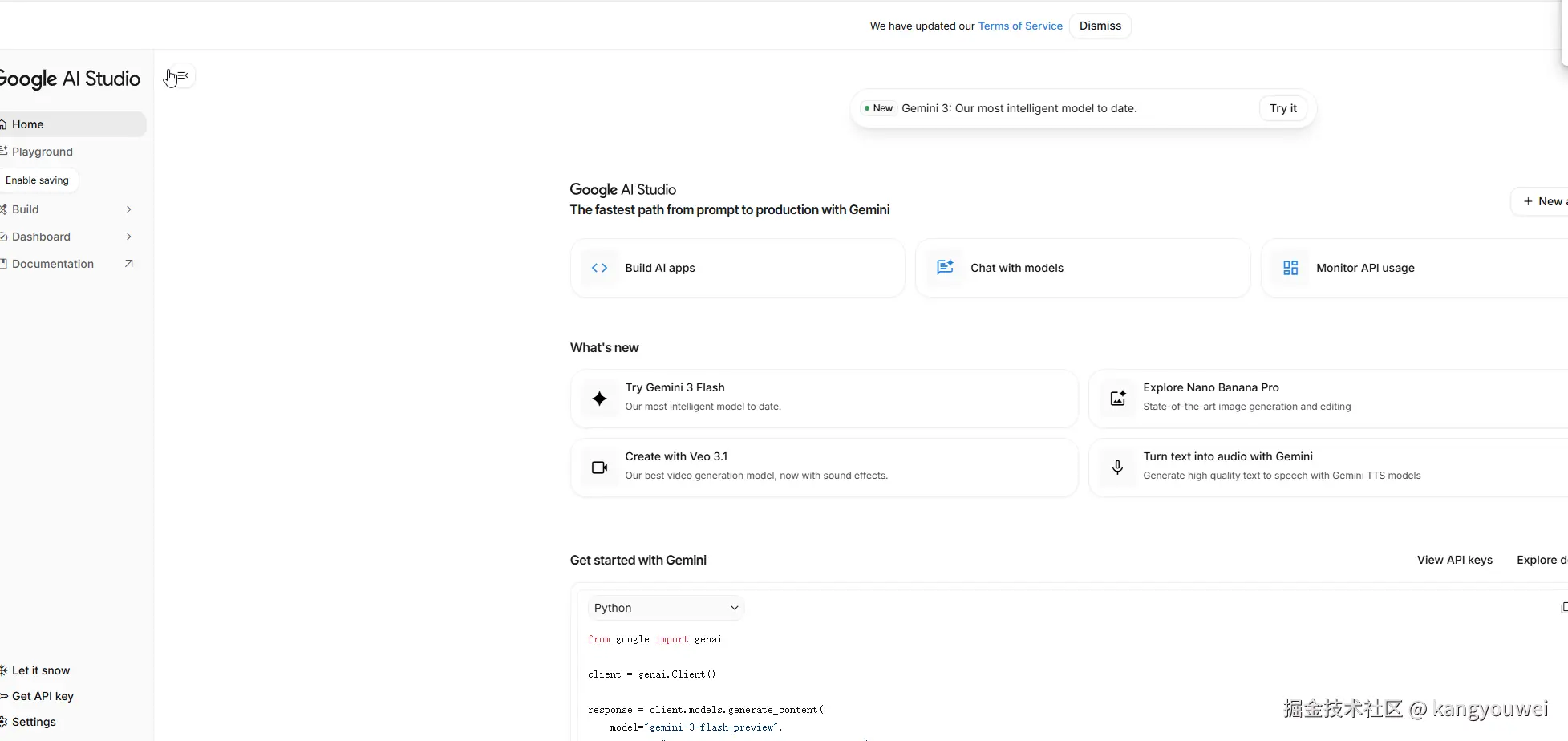Dismiss the Terms of Service notice
This screenshot has height=741, width=1568.
click(x=1100, y=26)
